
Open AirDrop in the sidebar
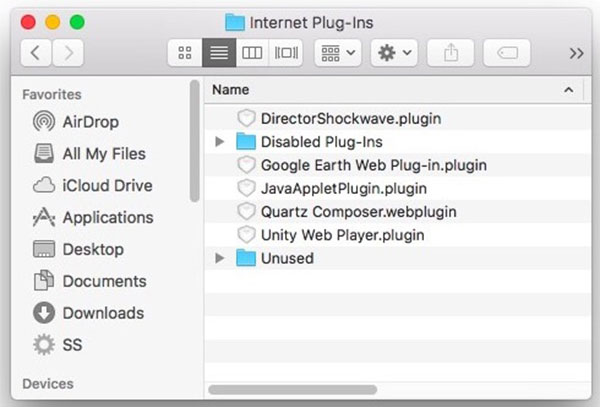pyautogui.click(x=90, y=122)
